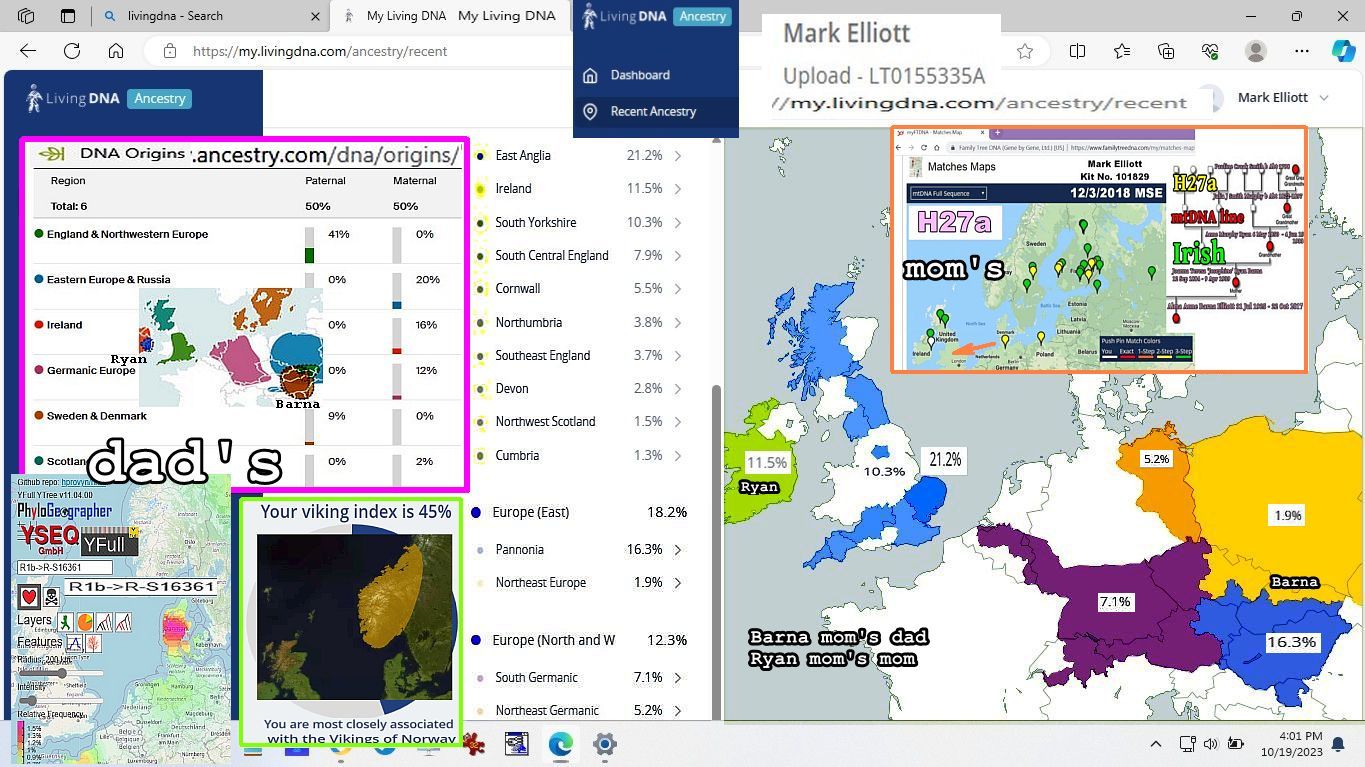Open Settings gear from taskbar
Screen dimensions: 1365x767
tap(604, 744)
